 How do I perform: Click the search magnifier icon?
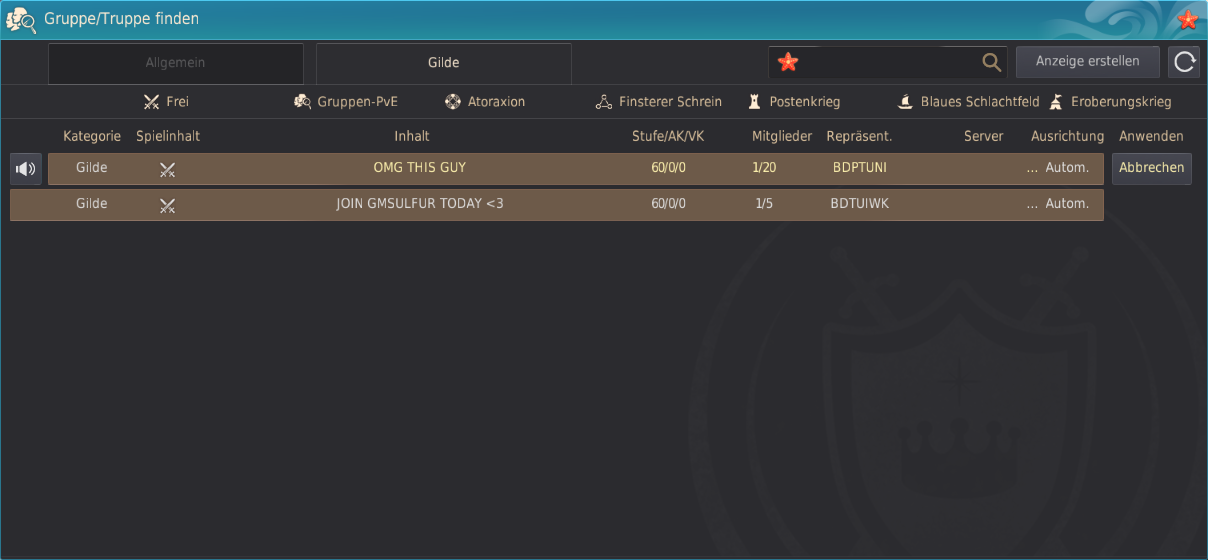click(x=991, y=62)
